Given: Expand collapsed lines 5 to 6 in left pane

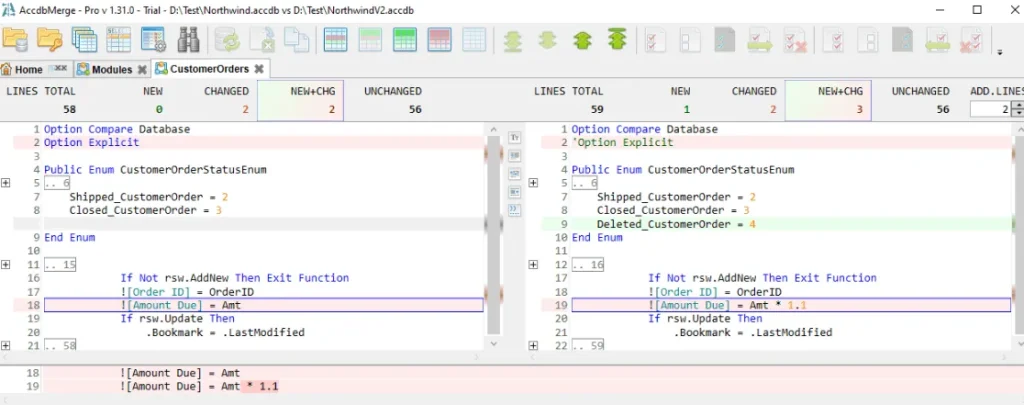Looking at the screenshot, I should pos(6,183).
